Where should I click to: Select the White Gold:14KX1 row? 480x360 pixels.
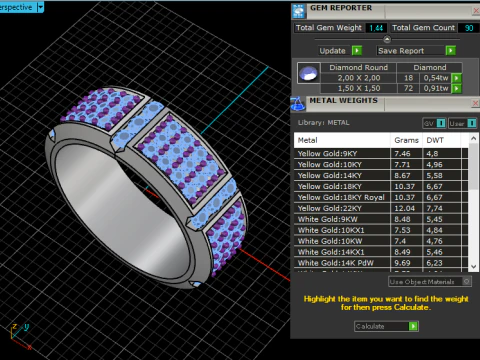point(381,252)
